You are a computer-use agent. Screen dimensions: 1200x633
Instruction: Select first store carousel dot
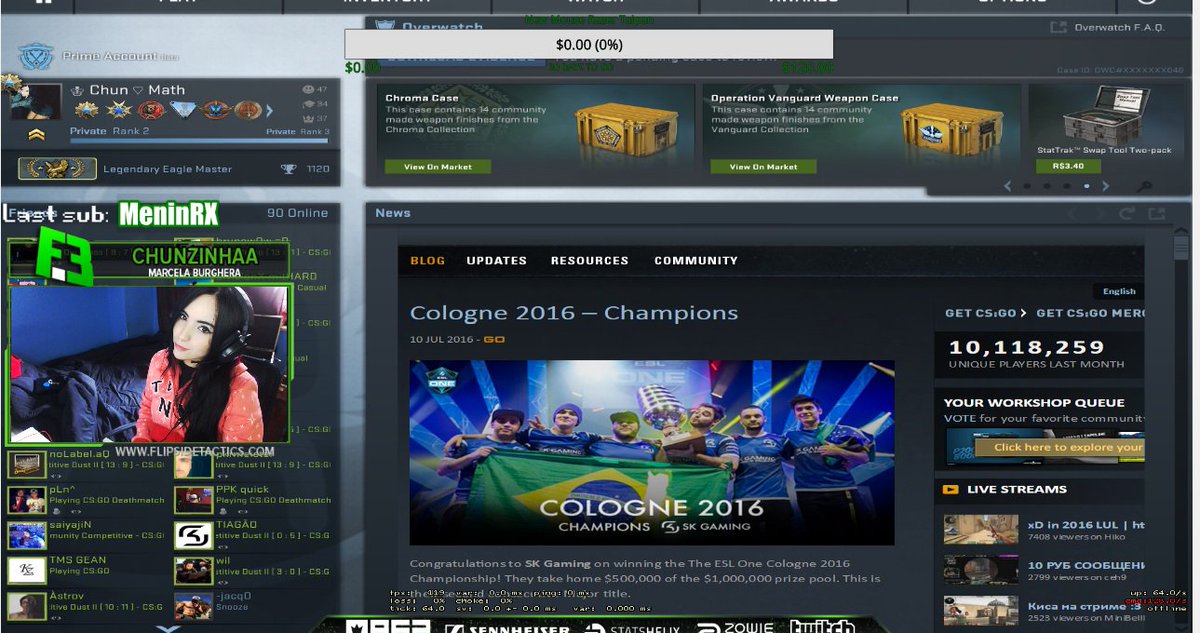[1027, 186]
